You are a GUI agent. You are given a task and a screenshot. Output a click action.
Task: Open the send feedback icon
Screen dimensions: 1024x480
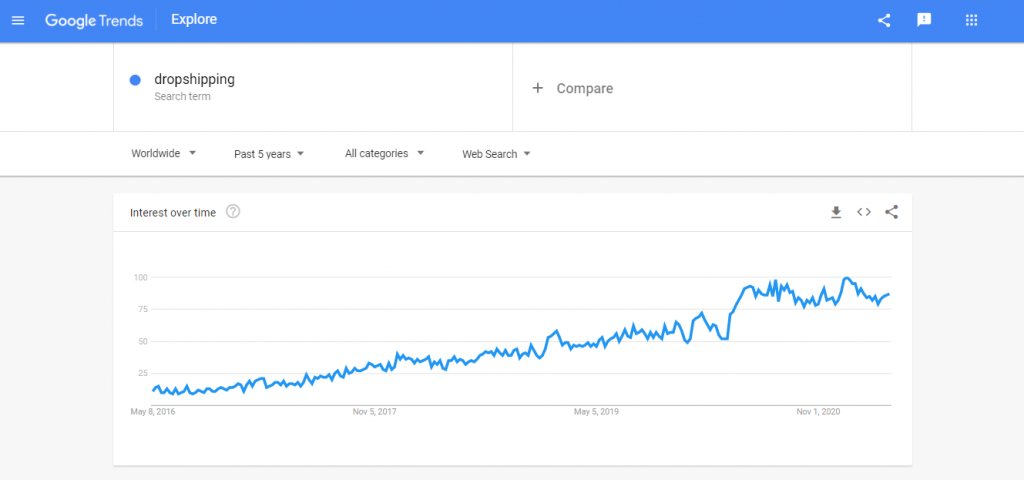point(924,20)
